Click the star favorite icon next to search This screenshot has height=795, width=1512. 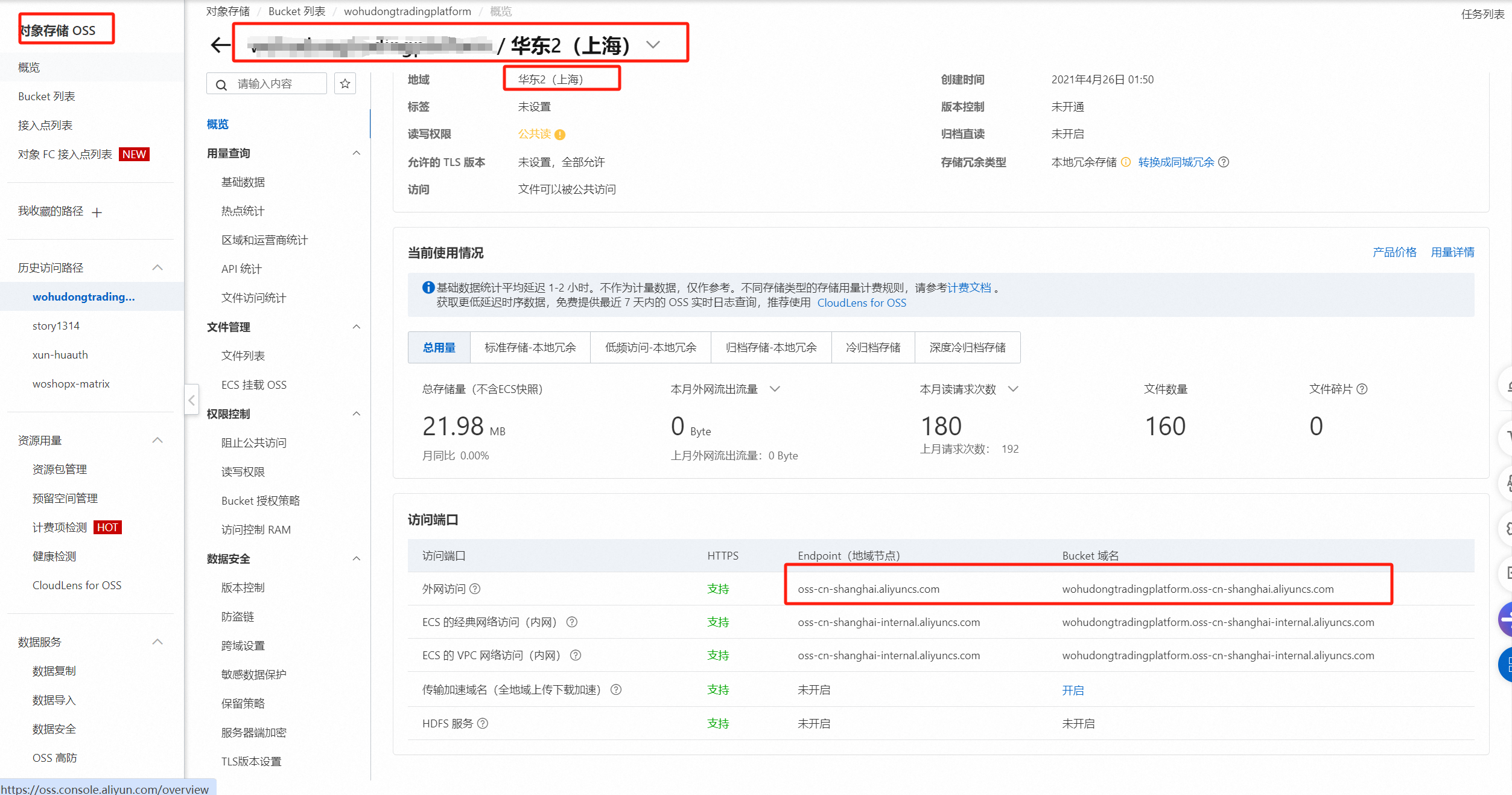tap(345, 84)
